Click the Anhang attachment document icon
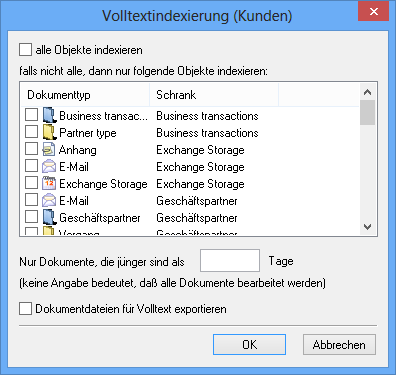The width and height of the screenshot is (396, 375). click(49, 149)
